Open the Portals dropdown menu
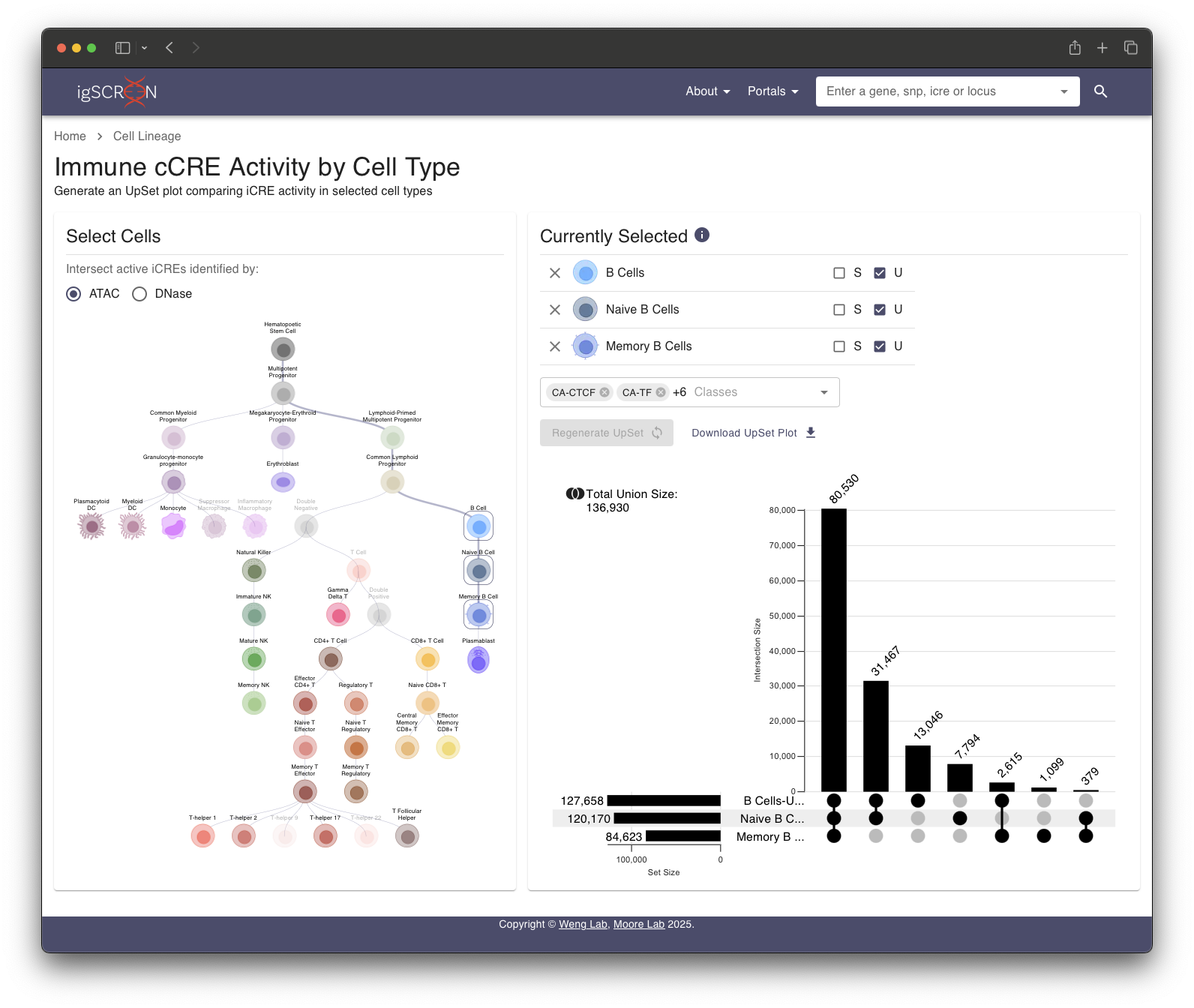This screenshot has height=1008, width=1194. pos(772,91)
